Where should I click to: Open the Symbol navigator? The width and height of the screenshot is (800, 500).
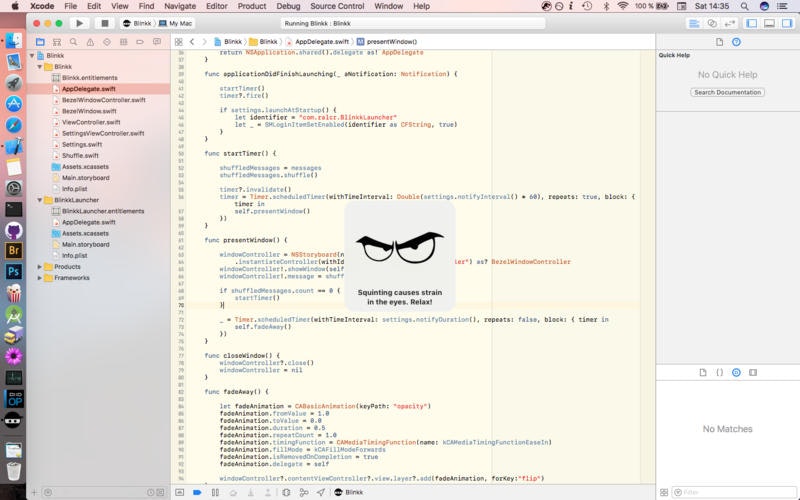pos(57,42)
